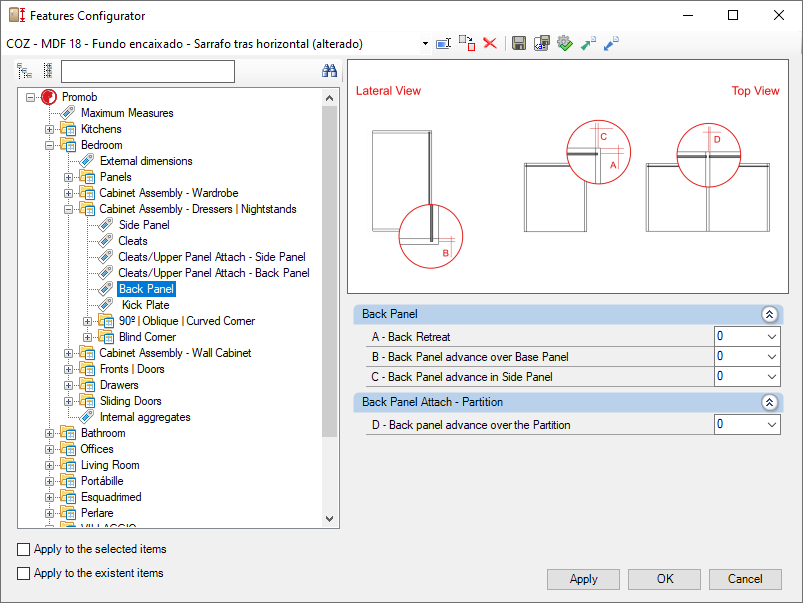Open the A - Back Retreat value dropdown
803x603 pixels.
point(772,337)
